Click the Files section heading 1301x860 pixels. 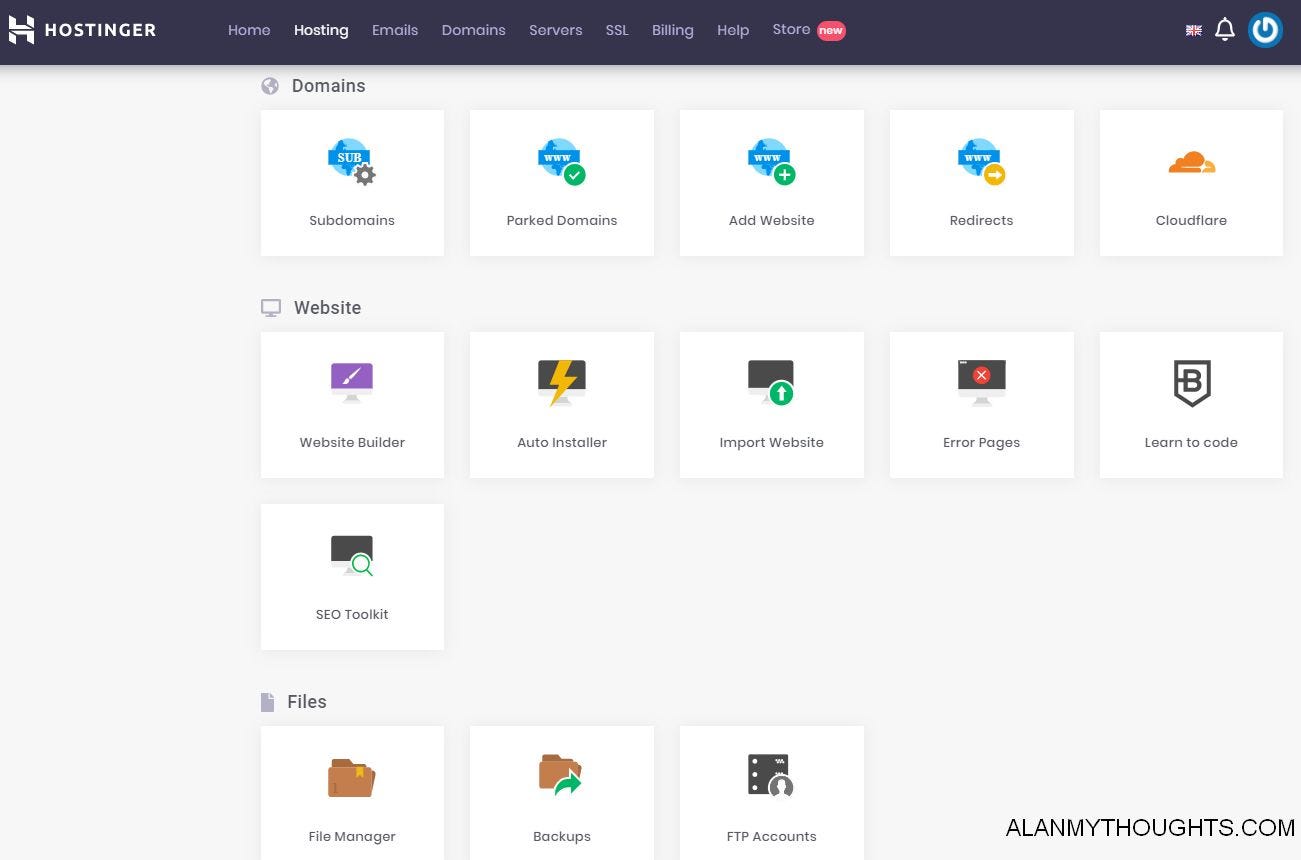307,702
